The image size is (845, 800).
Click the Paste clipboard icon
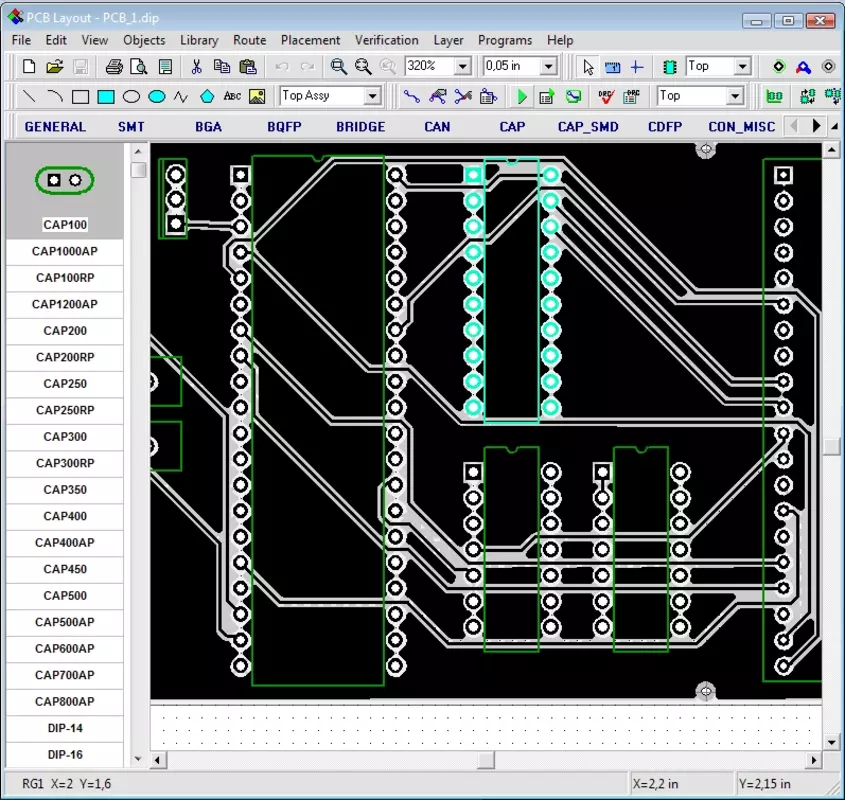(x=248, y=67)
